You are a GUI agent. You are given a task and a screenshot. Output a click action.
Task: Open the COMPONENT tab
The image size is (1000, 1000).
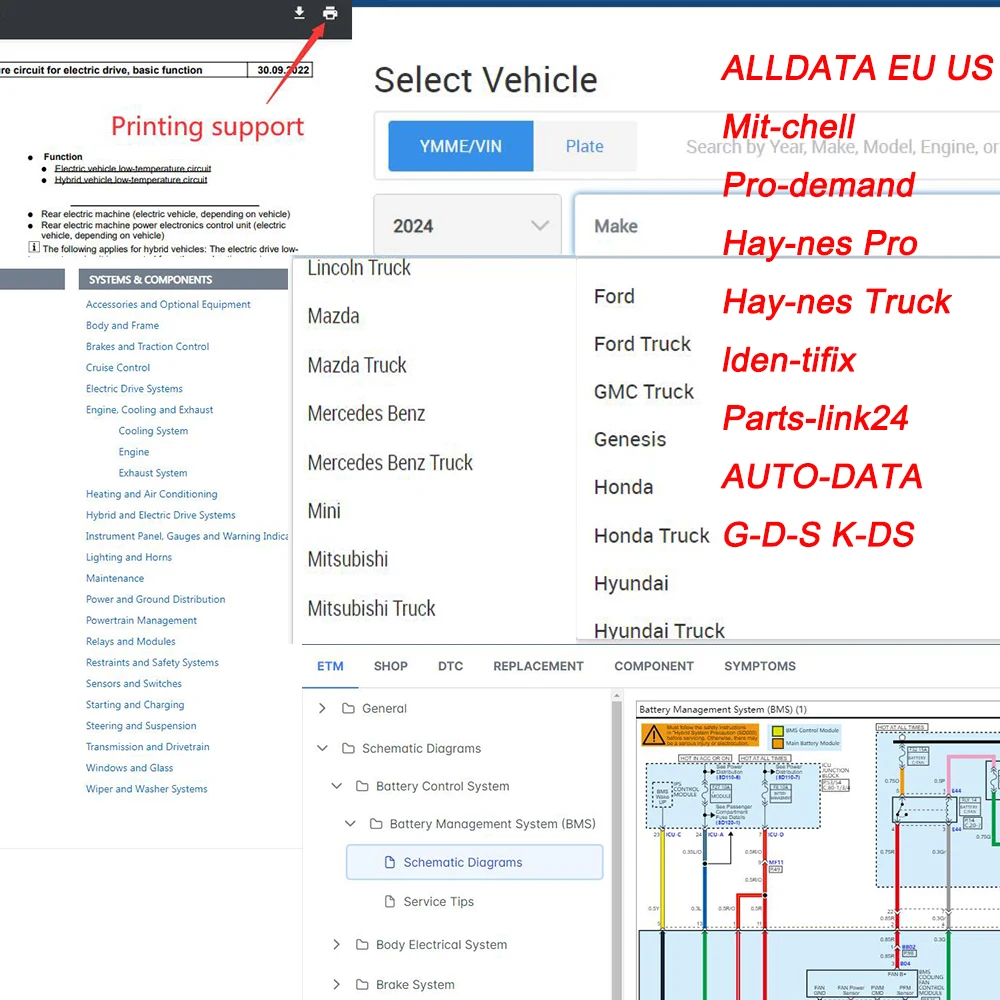point(654,666)
